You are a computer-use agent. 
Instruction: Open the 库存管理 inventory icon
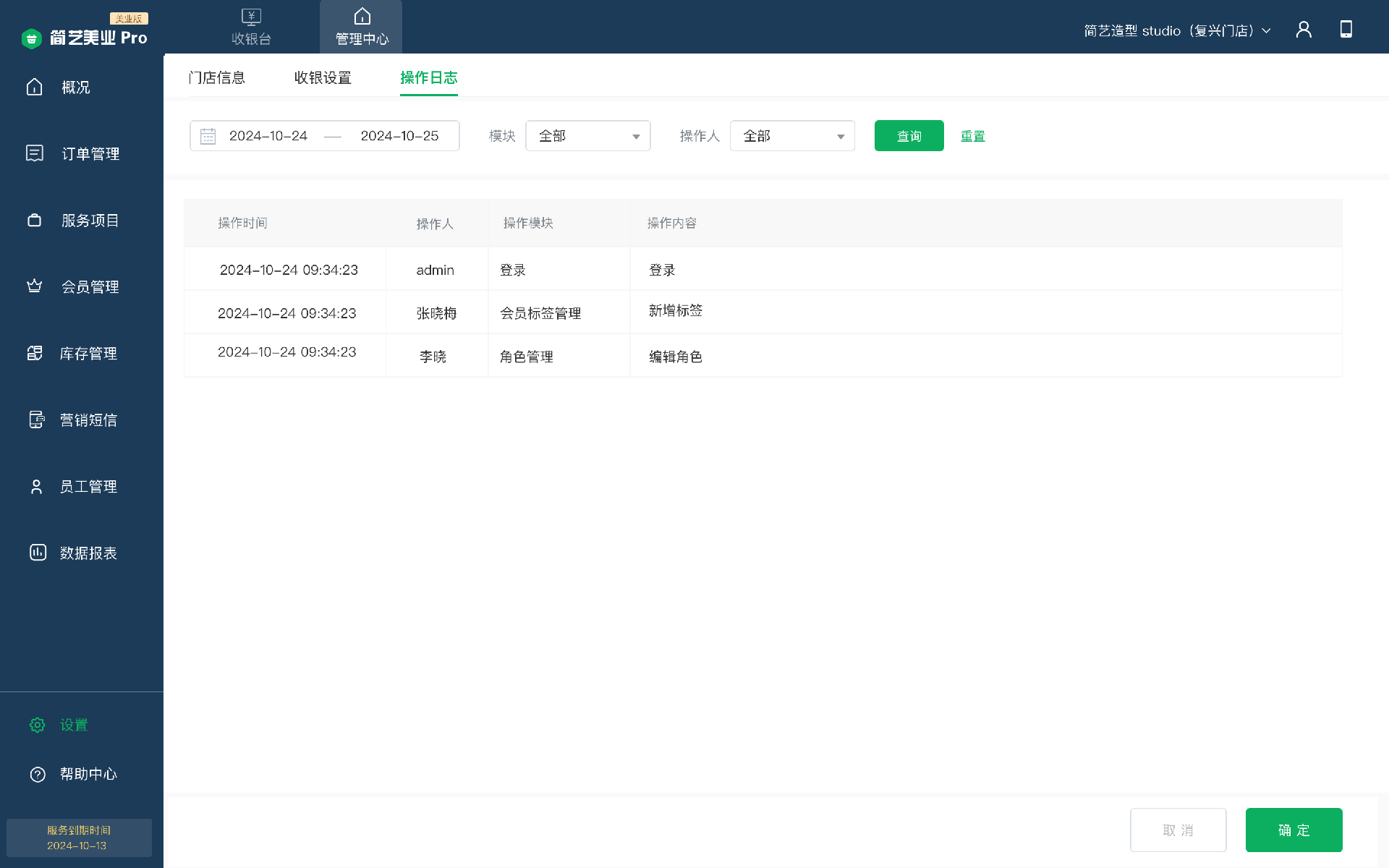(x=35, y=353)
